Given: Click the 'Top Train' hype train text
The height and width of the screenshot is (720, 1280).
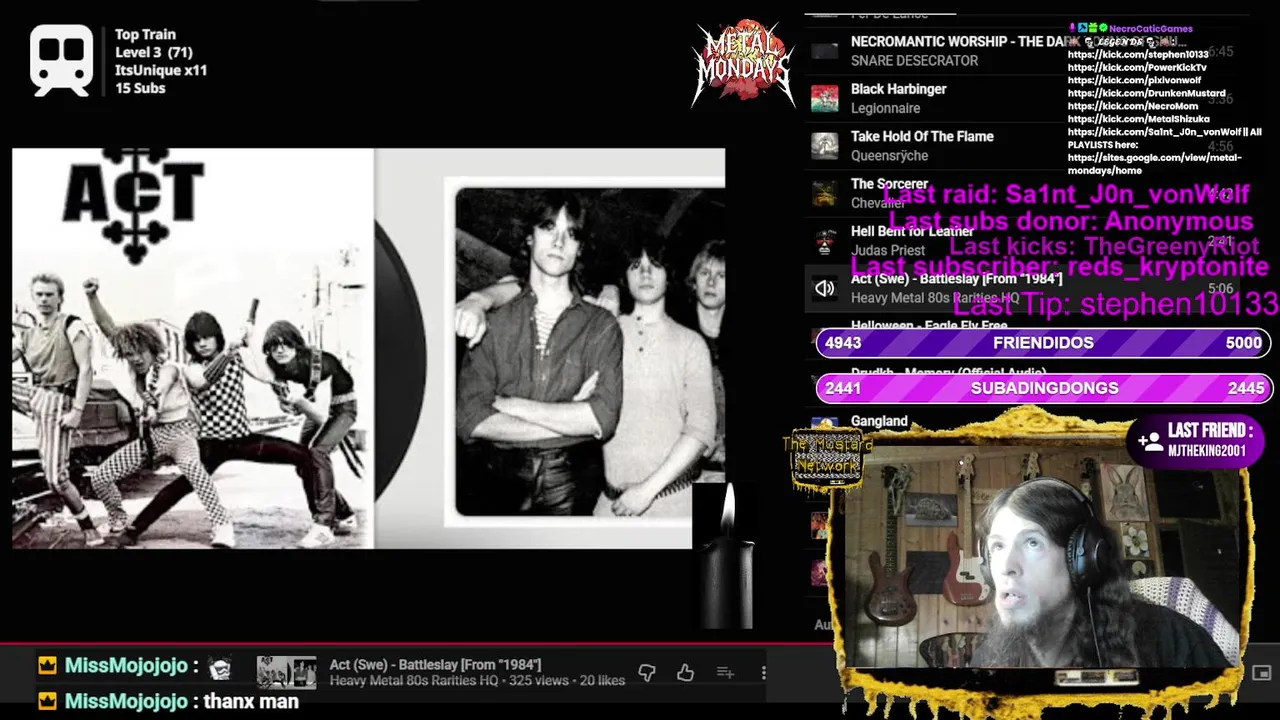Looking at the screenshot, I should (x=145, y=34).
